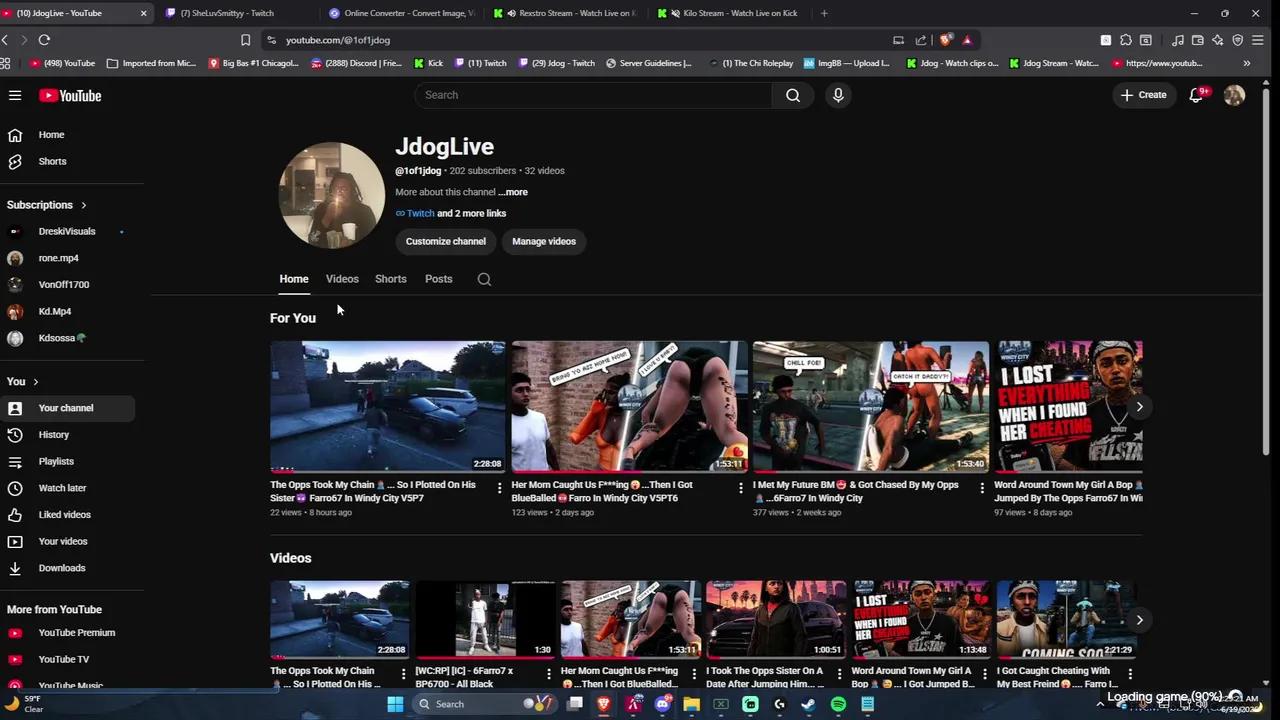Show next For You videos arrow
Viewport: 1280px width, 720px height.
(1139, 406)
